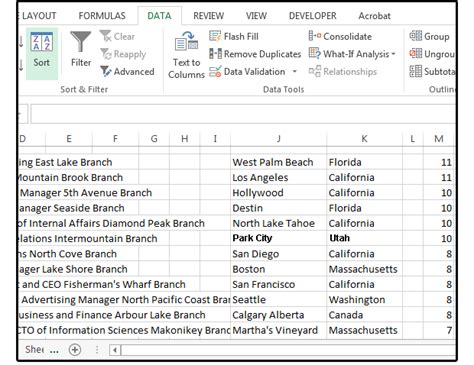This screenshot has height=365, width=474.
Task: Open the Sort dialog icon
Action: pyautogui.click(x=42, y=42)
